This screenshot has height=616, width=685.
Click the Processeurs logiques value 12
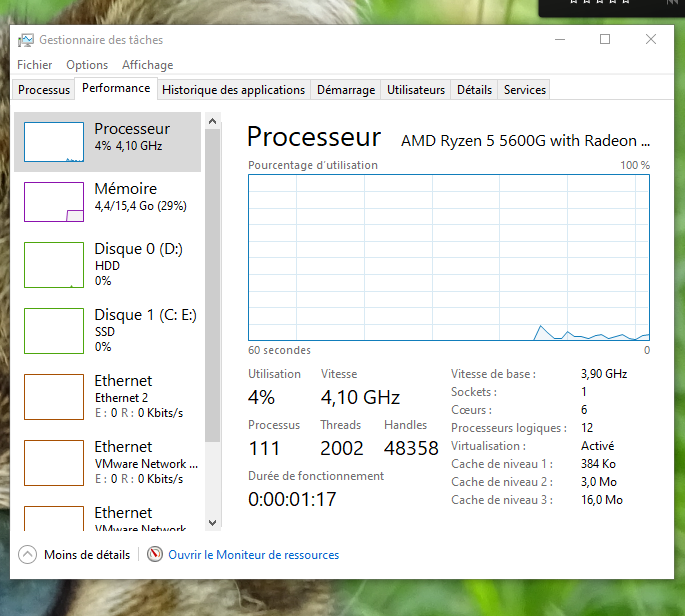coord(587,428)
